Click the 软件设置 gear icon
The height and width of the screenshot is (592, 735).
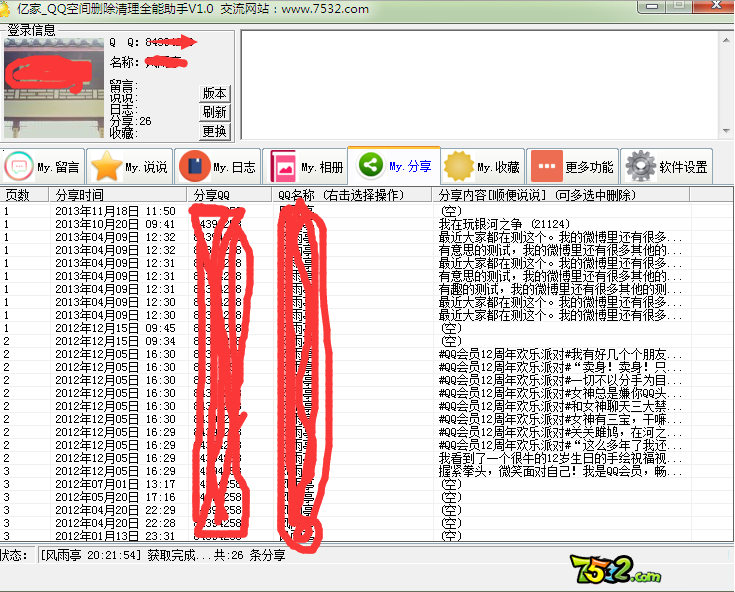[x=641, y=166]
